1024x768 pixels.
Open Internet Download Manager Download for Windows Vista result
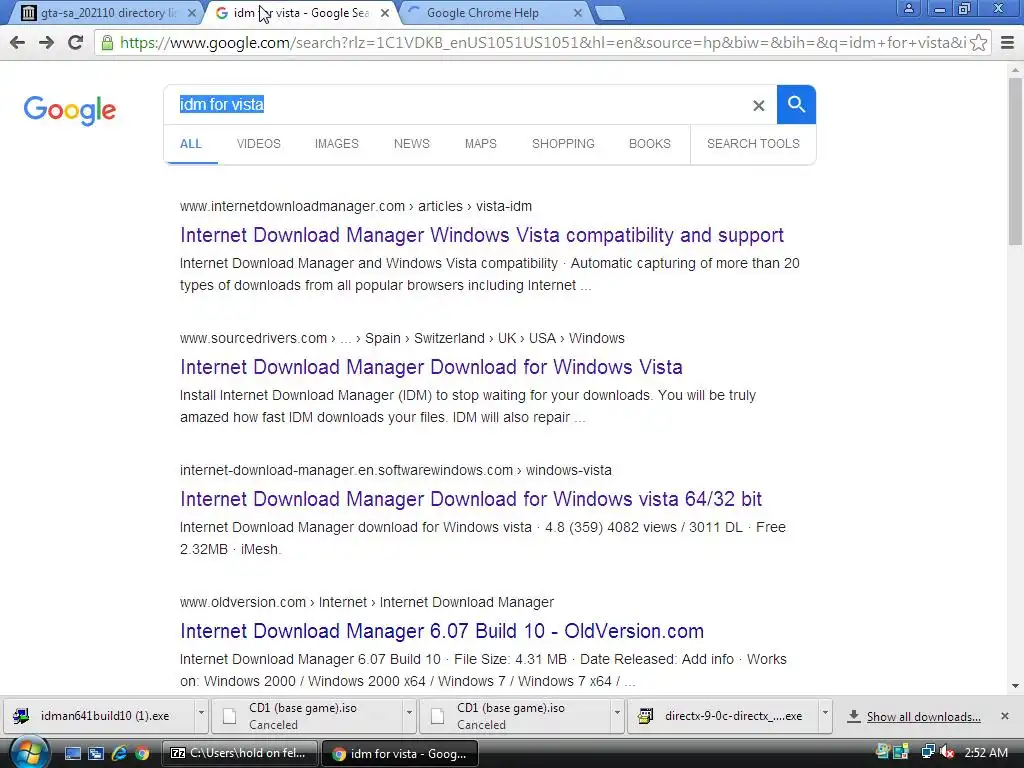pyautogui.click(x=431, y=367)
